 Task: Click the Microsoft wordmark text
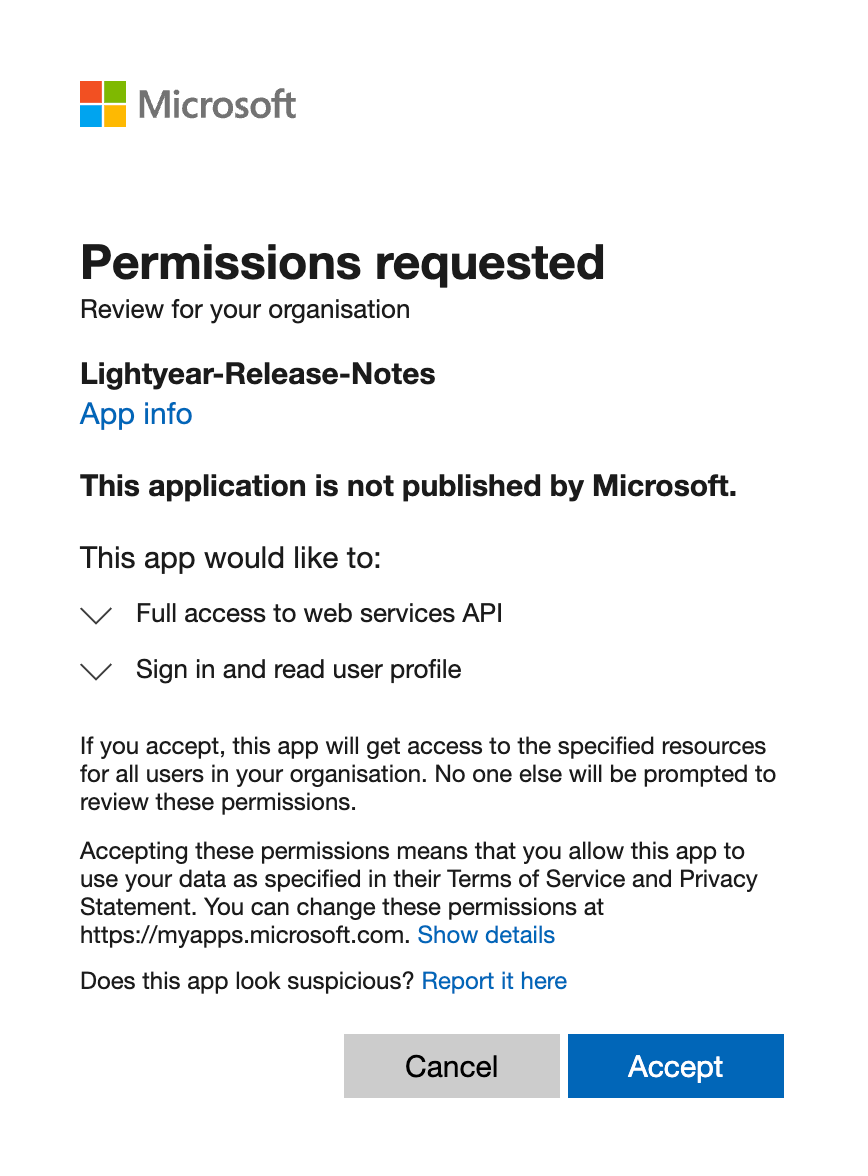click(x=217, y=104)
